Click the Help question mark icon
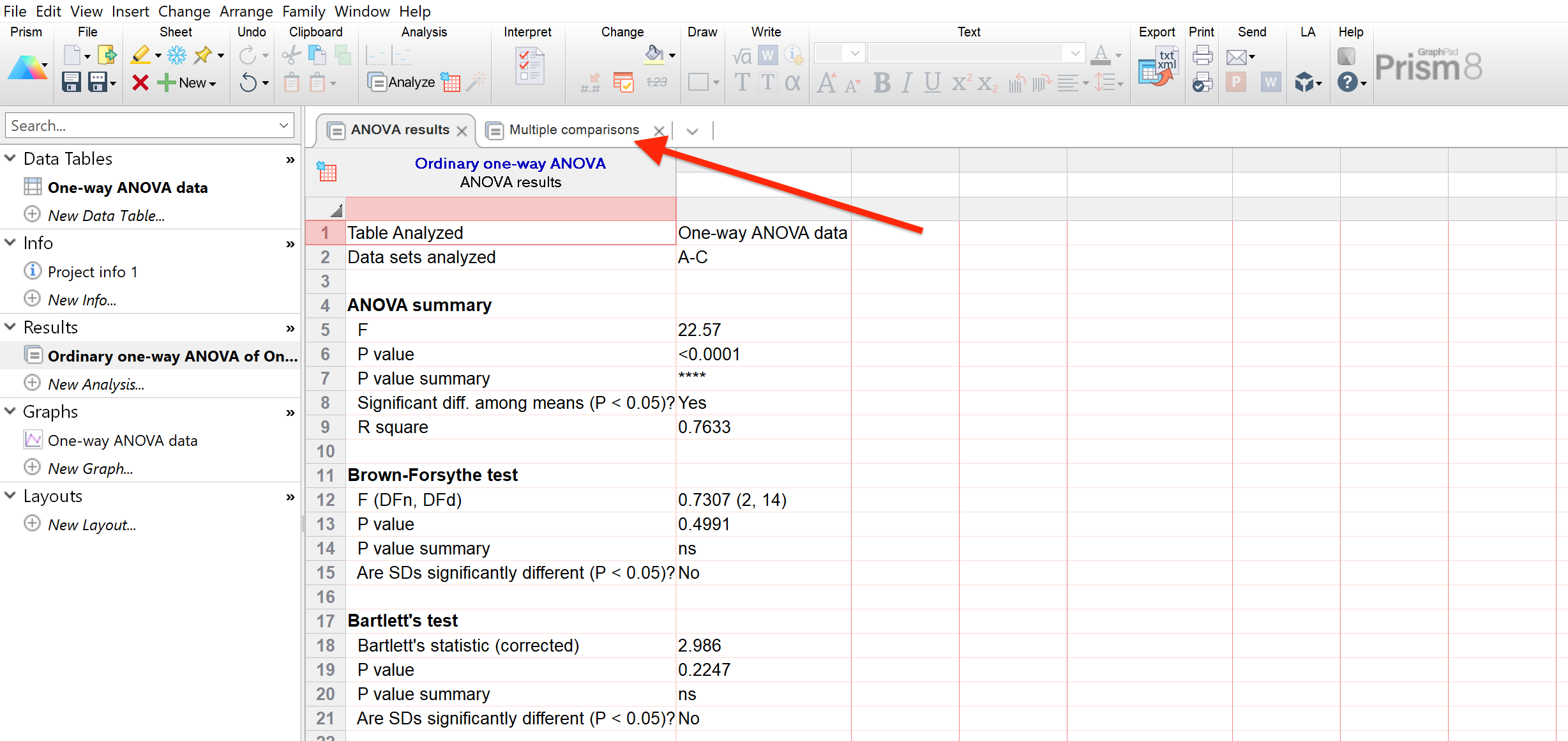Image resolution: width=1568 pixels, height=741 pixels. click(1347, 82)
